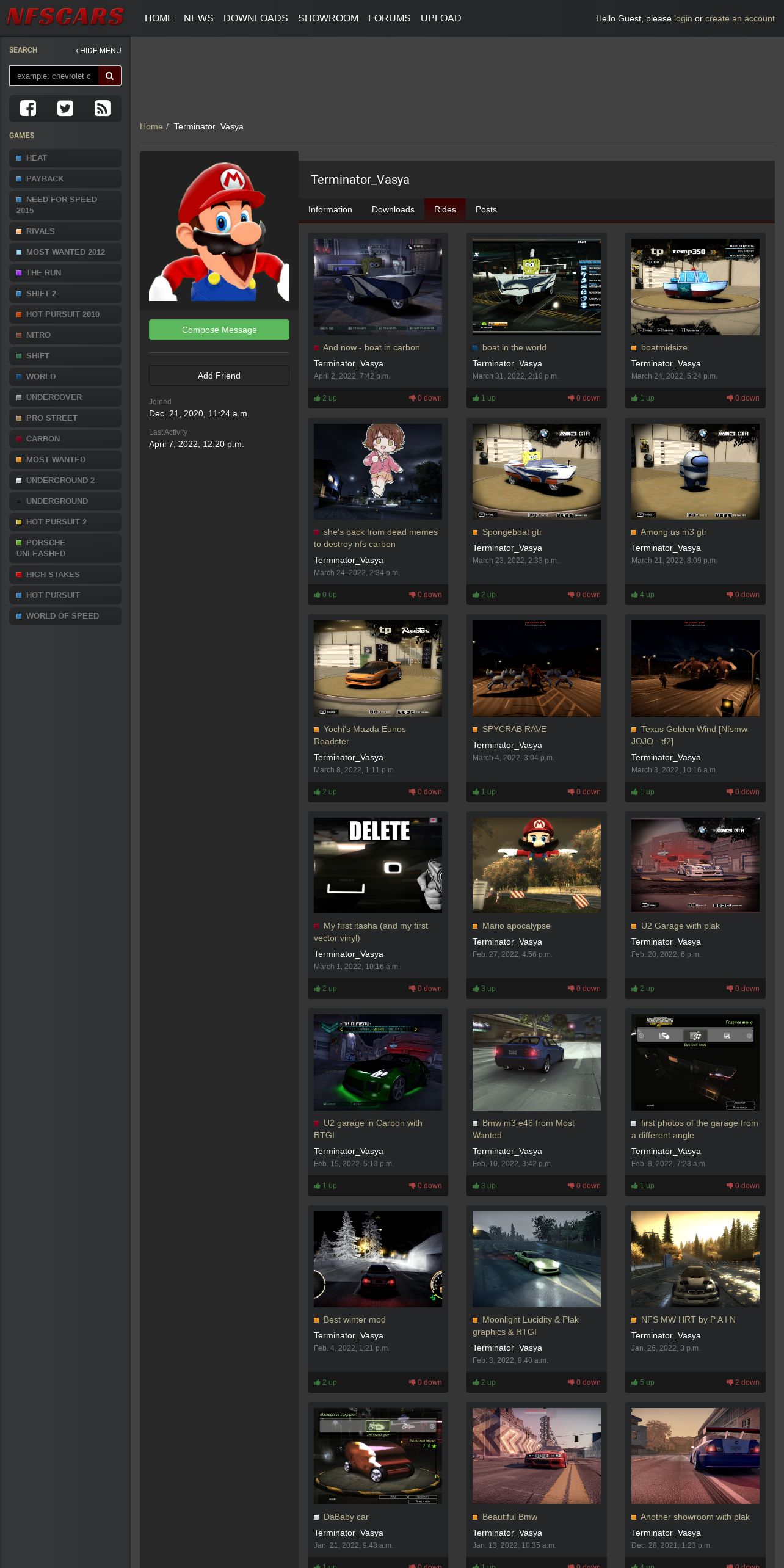
Task: Thumbs up 'NFS MW HRT by P A I N'
Action: [x=643, y=1382]
